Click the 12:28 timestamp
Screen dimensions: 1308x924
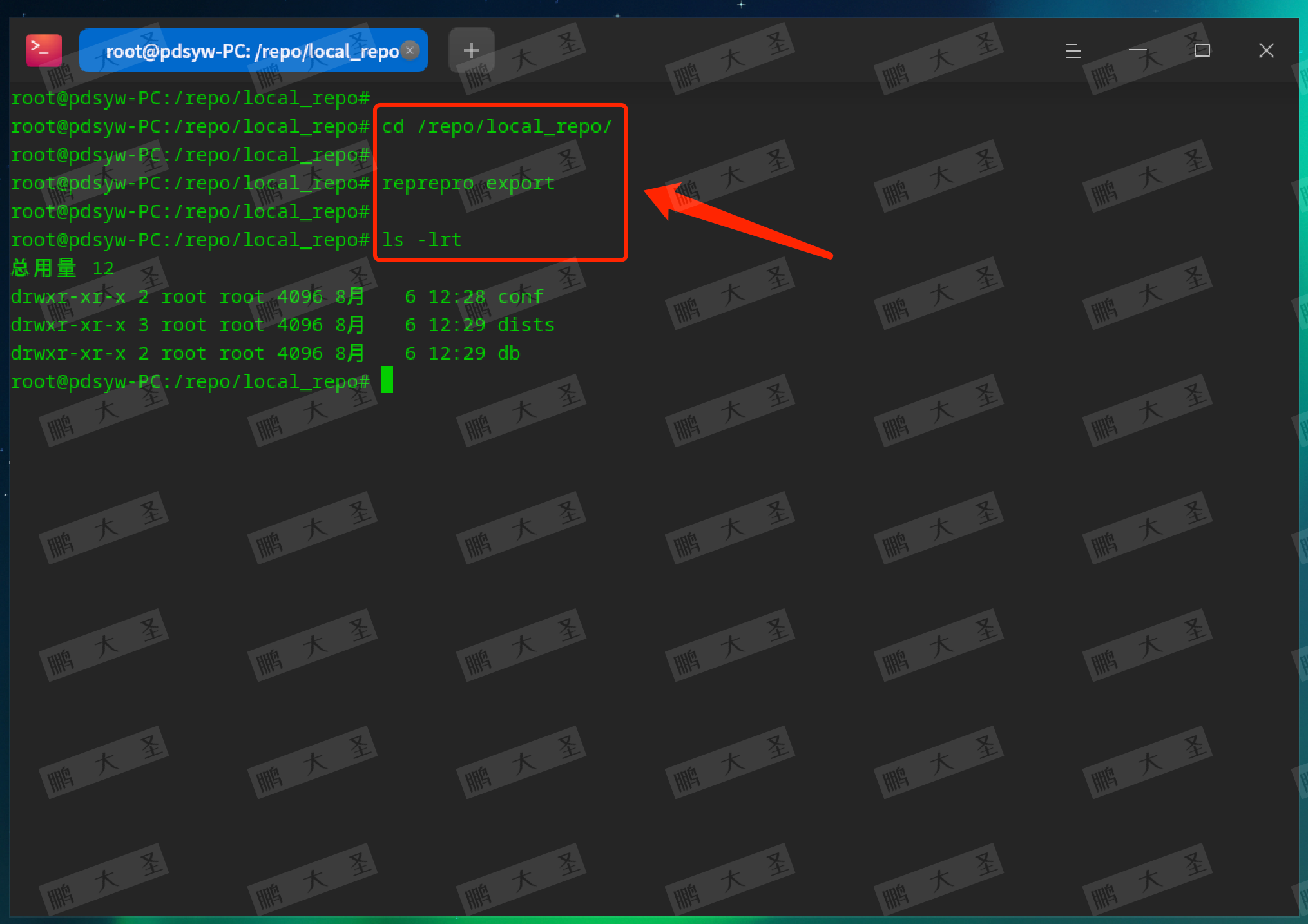(x=456, y=296)
